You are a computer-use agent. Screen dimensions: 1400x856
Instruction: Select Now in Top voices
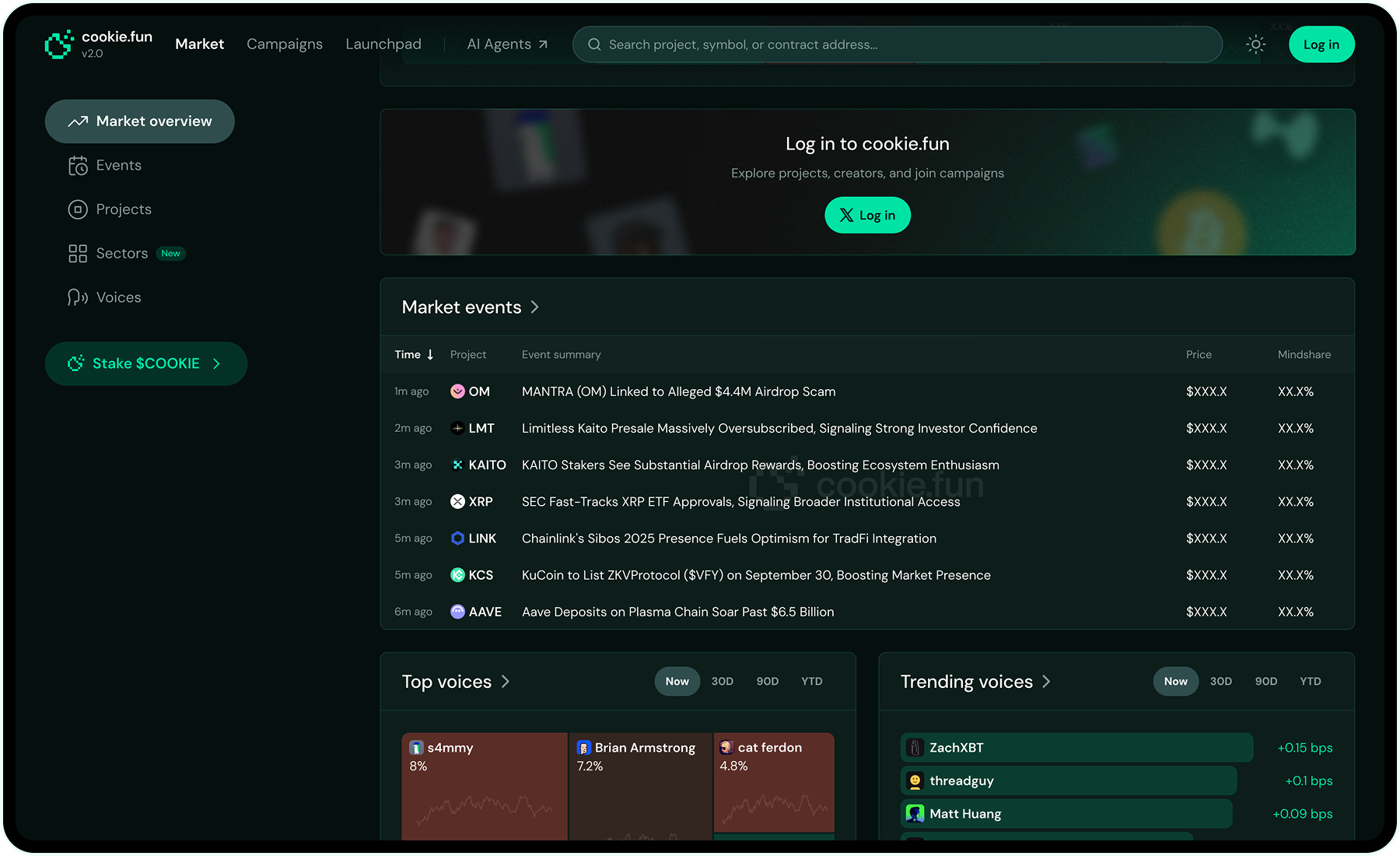tap(677, 682)
